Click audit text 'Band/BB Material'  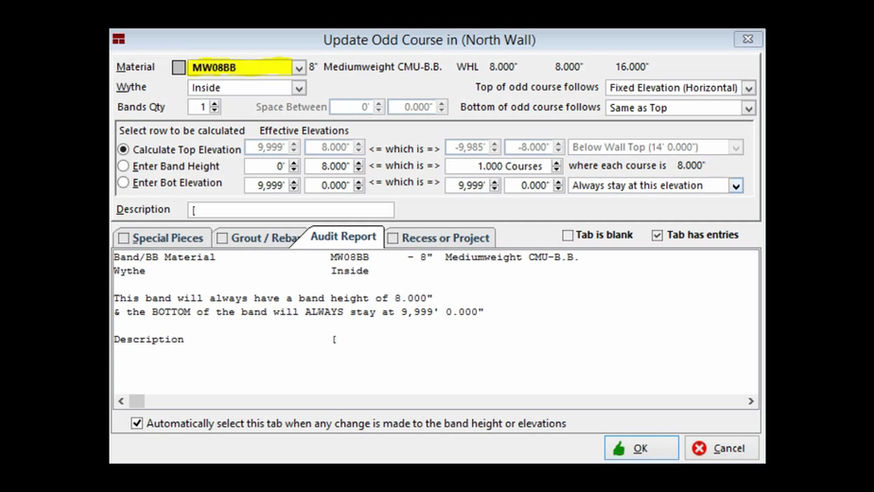pos(164,257)
